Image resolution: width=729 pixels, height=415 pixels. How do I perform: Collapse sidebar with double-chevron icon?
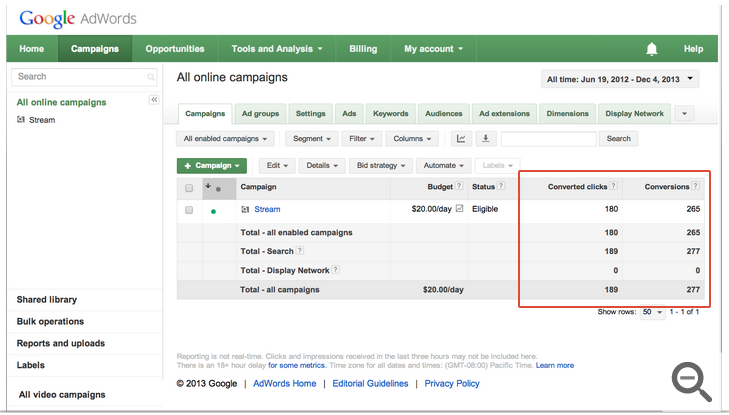[154, 99]
